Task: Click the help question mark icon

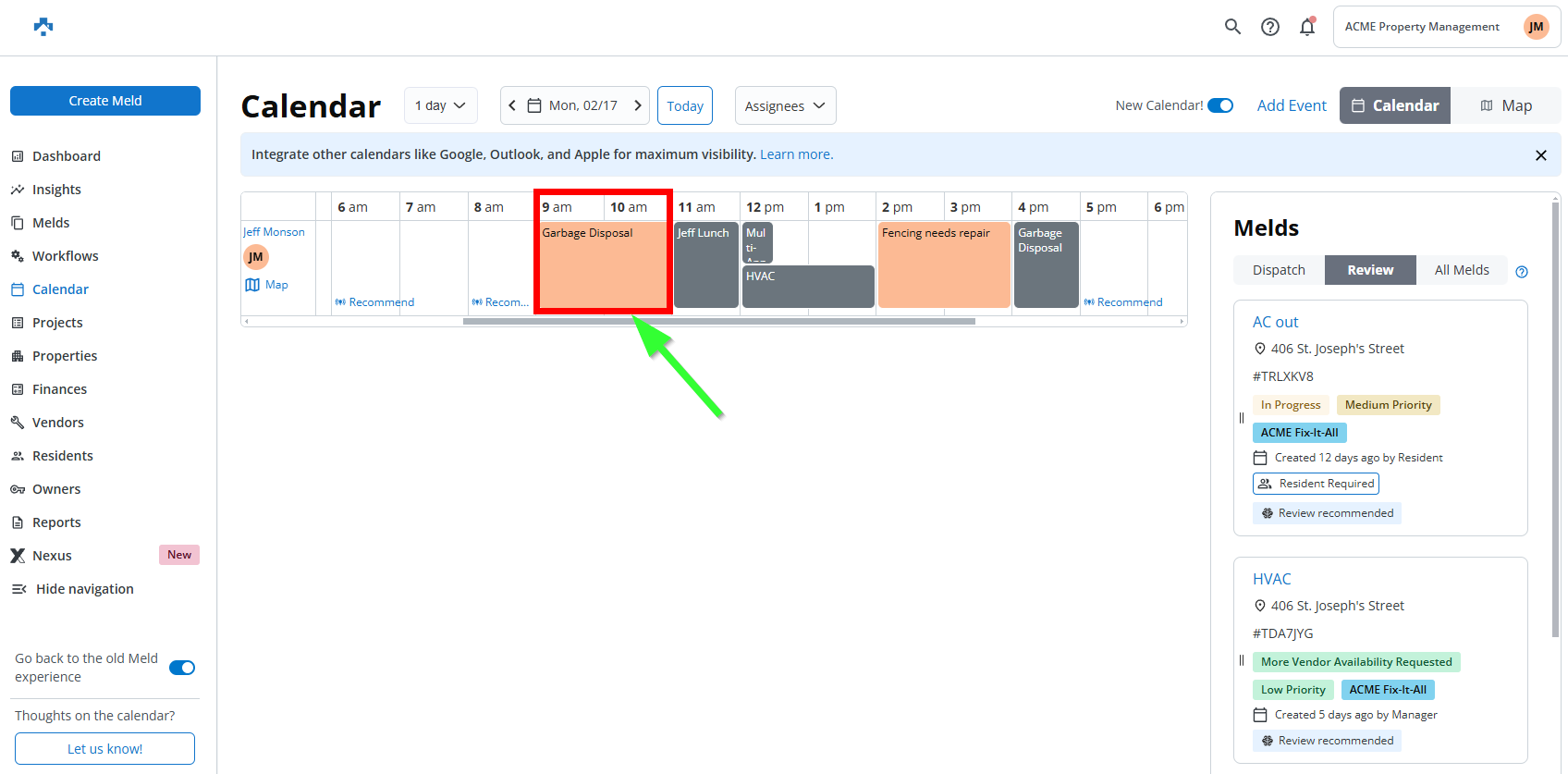Action: point(1270,27)
